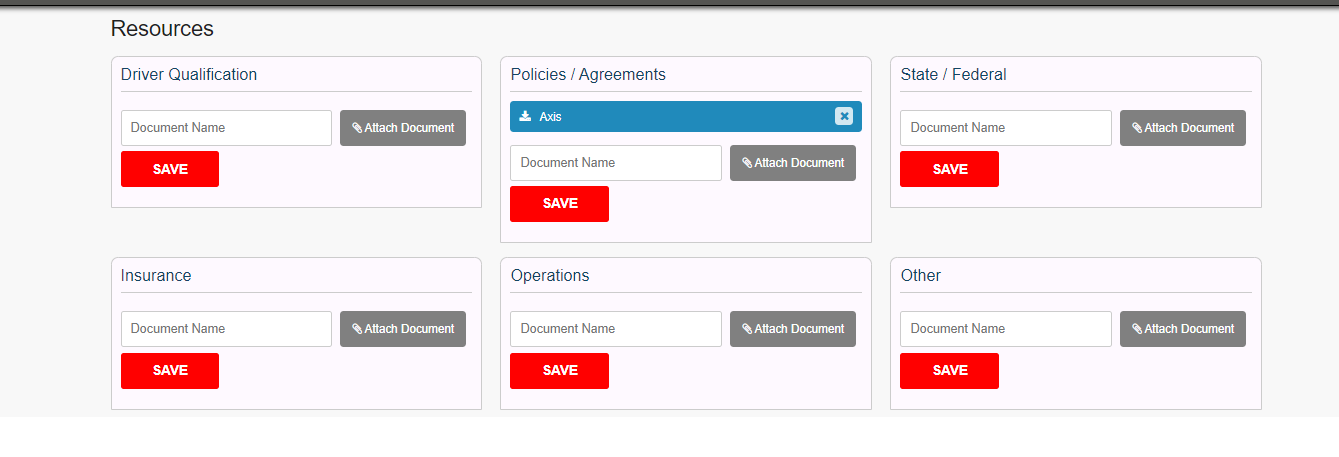1339x457 pixels.
Task: Save the State / Federal document
Action: click(950, 169)
